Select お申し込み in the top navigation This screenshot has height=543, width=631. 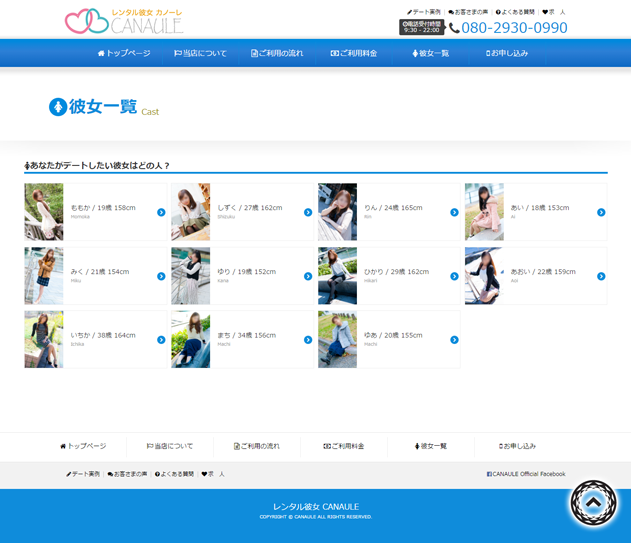tap(507, 53)
